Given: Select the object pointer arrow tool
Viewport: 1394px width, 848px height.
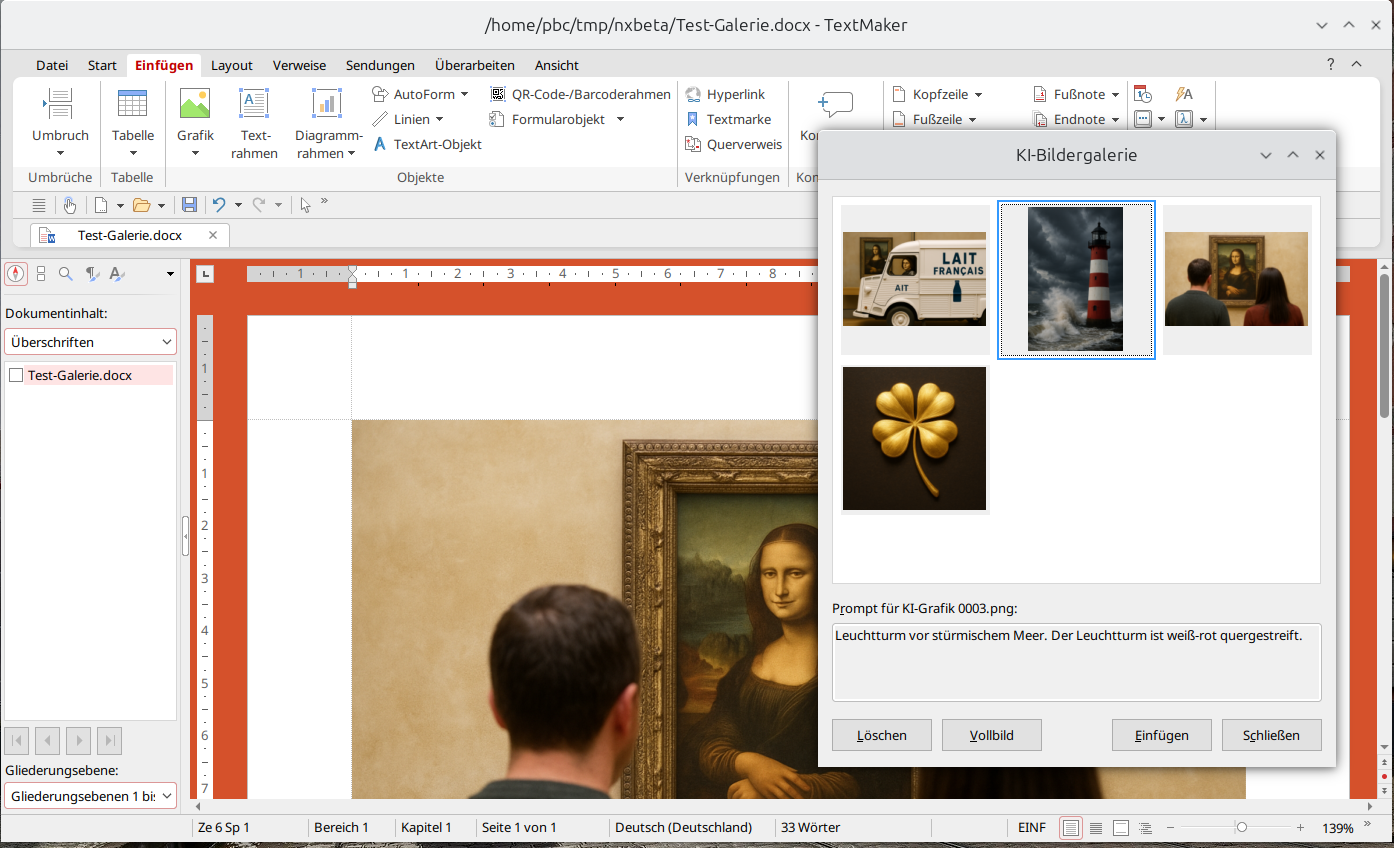Looking at the screenshot, I should (x=305, y=205).
